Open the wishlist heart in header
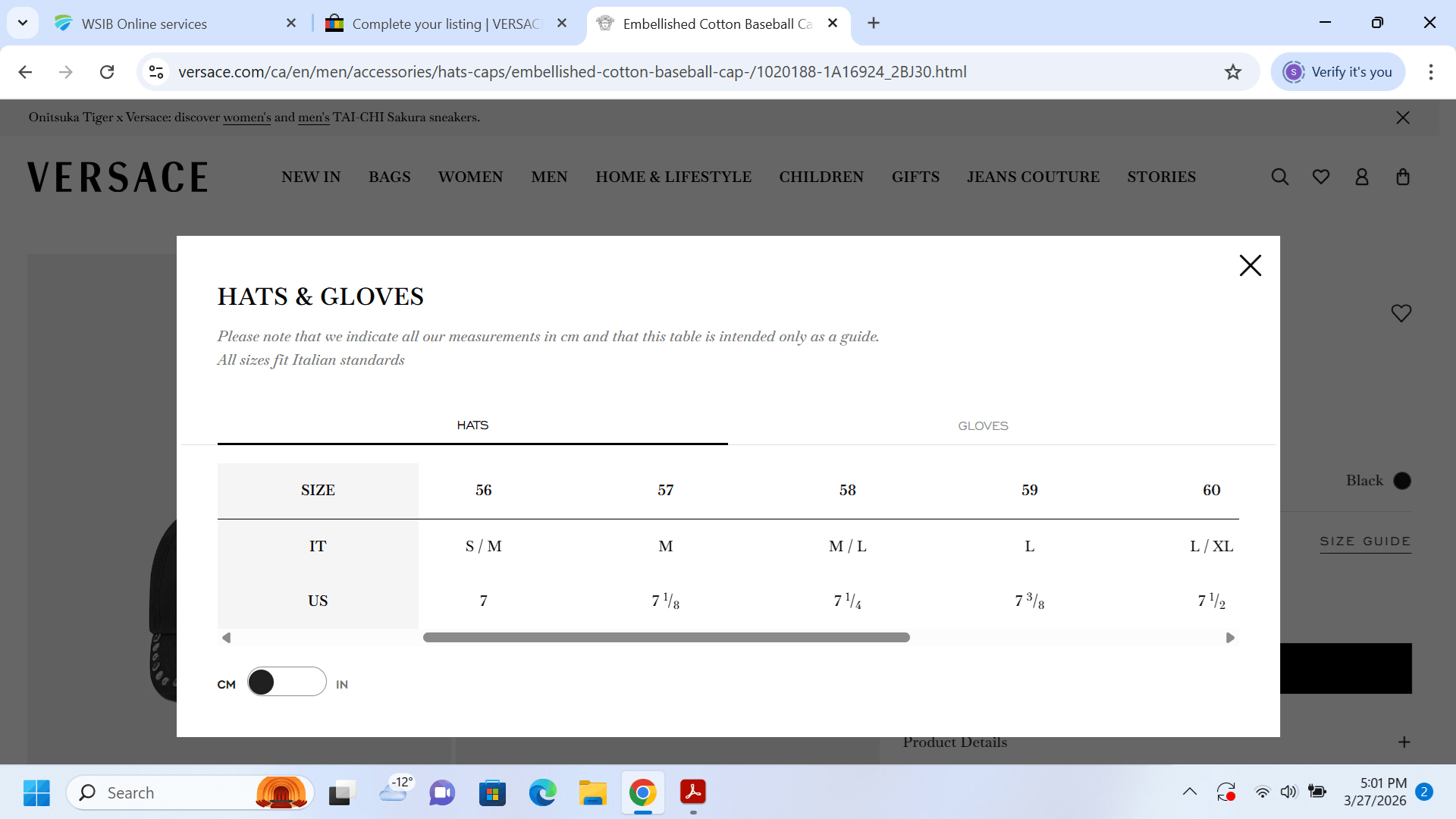The width and height of the screenshot is (1456, 819). coord(1321,177)
